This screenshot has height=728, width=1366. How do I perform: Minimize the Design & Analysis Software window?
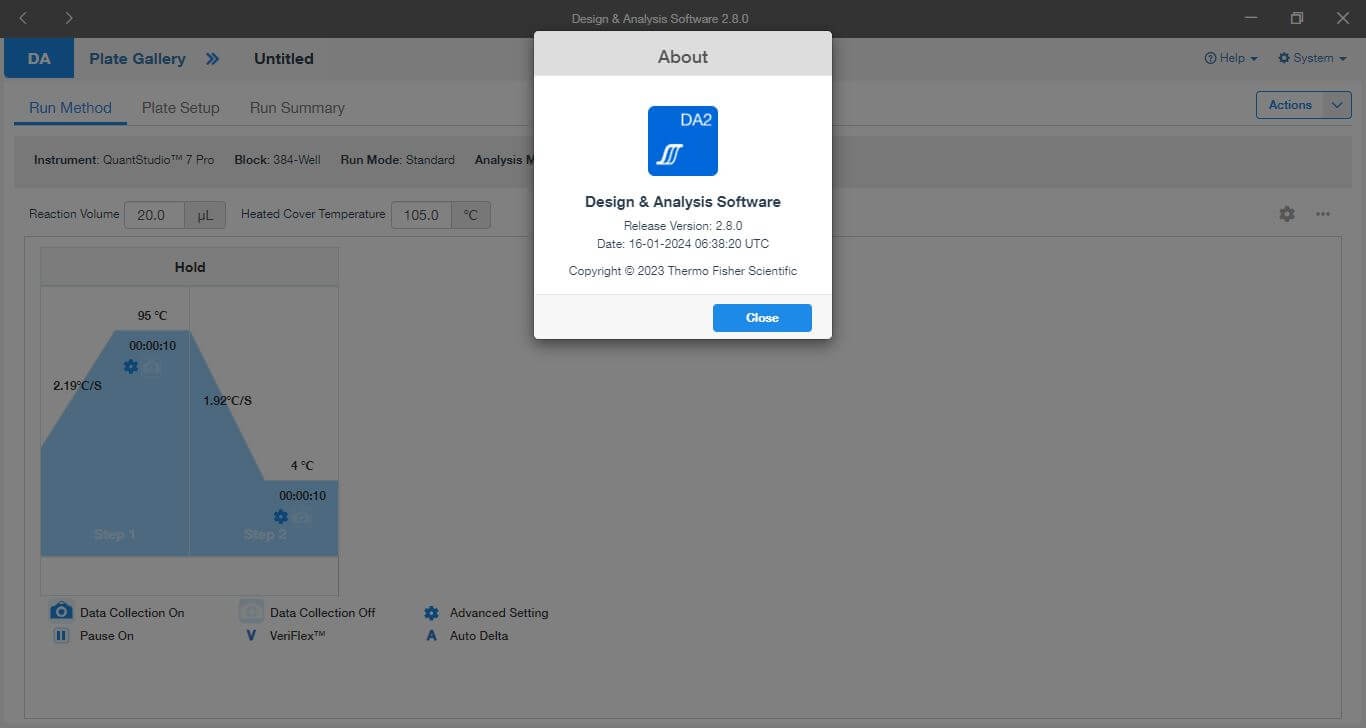point(1252,18)
